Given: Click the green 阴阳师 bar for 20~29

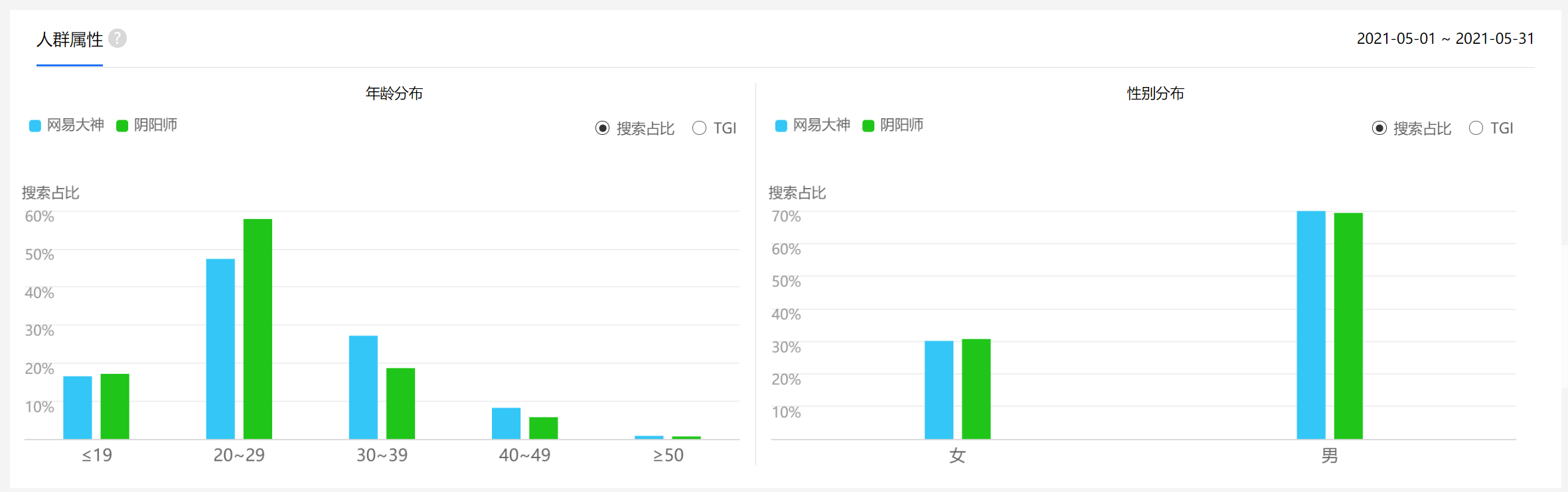Looking at the screenshot, I should (258, 329).
